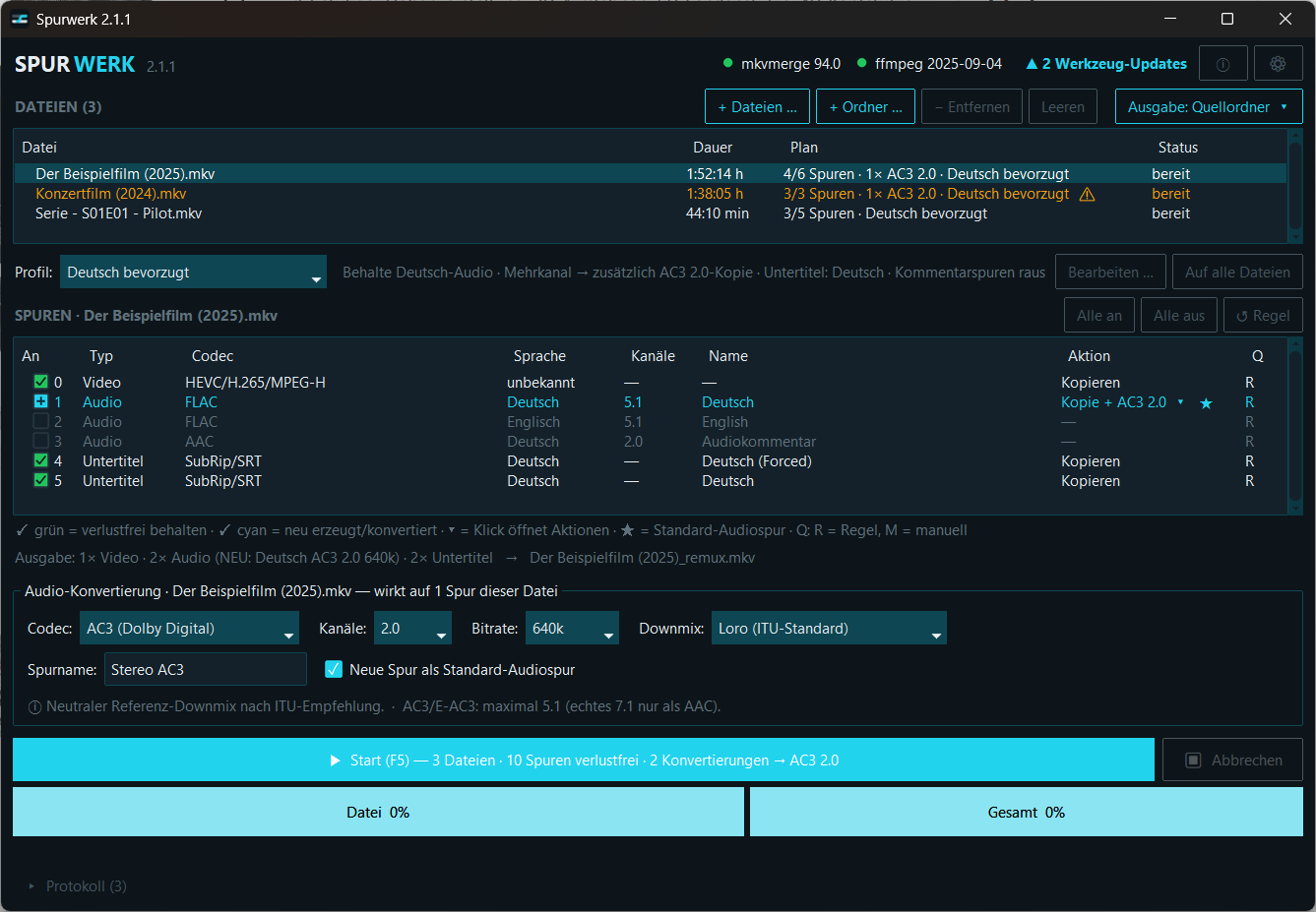Screen dimensions: 1316x912
Task: Toggle checkbox for track 1 Audio FLAC Deutsch
Action: coord(40,401)
